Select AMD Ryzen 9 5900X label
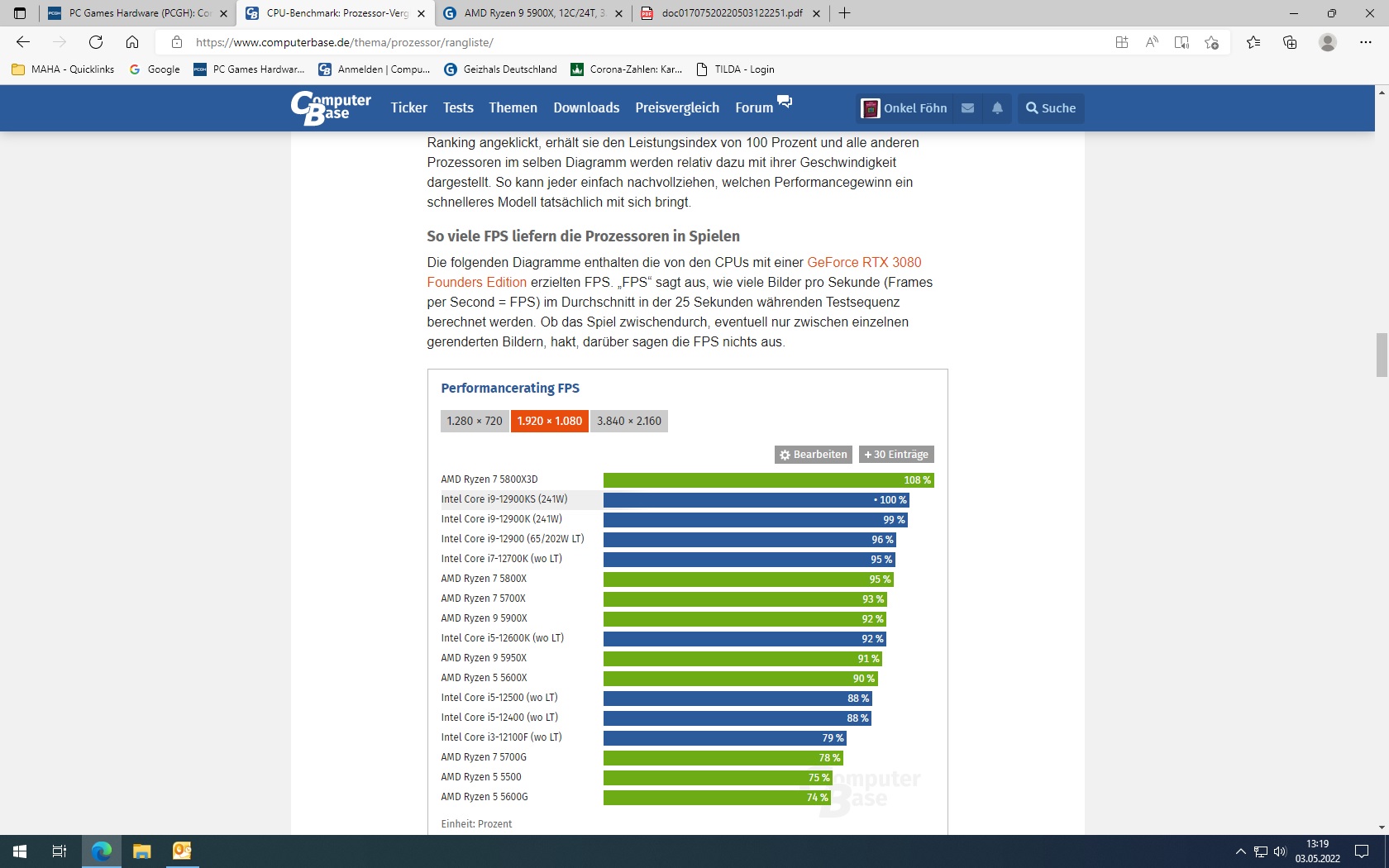 pyautogui.click(x=484, y=618)
